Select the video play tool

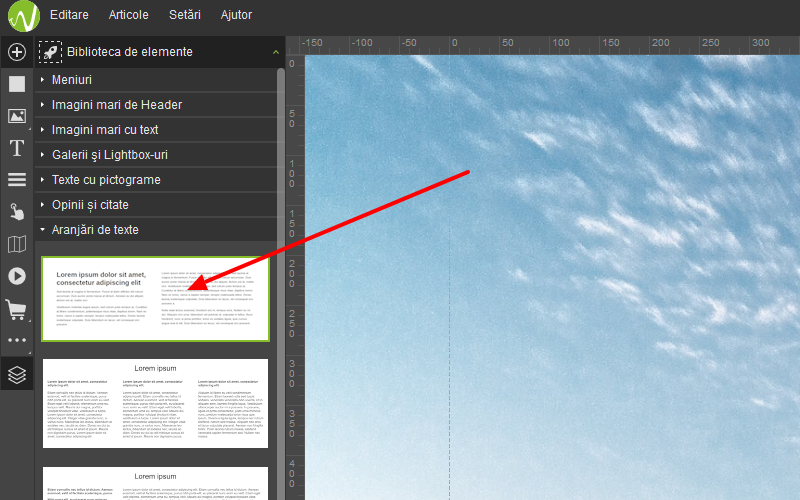pyautogui.click(x=16, y=276)
